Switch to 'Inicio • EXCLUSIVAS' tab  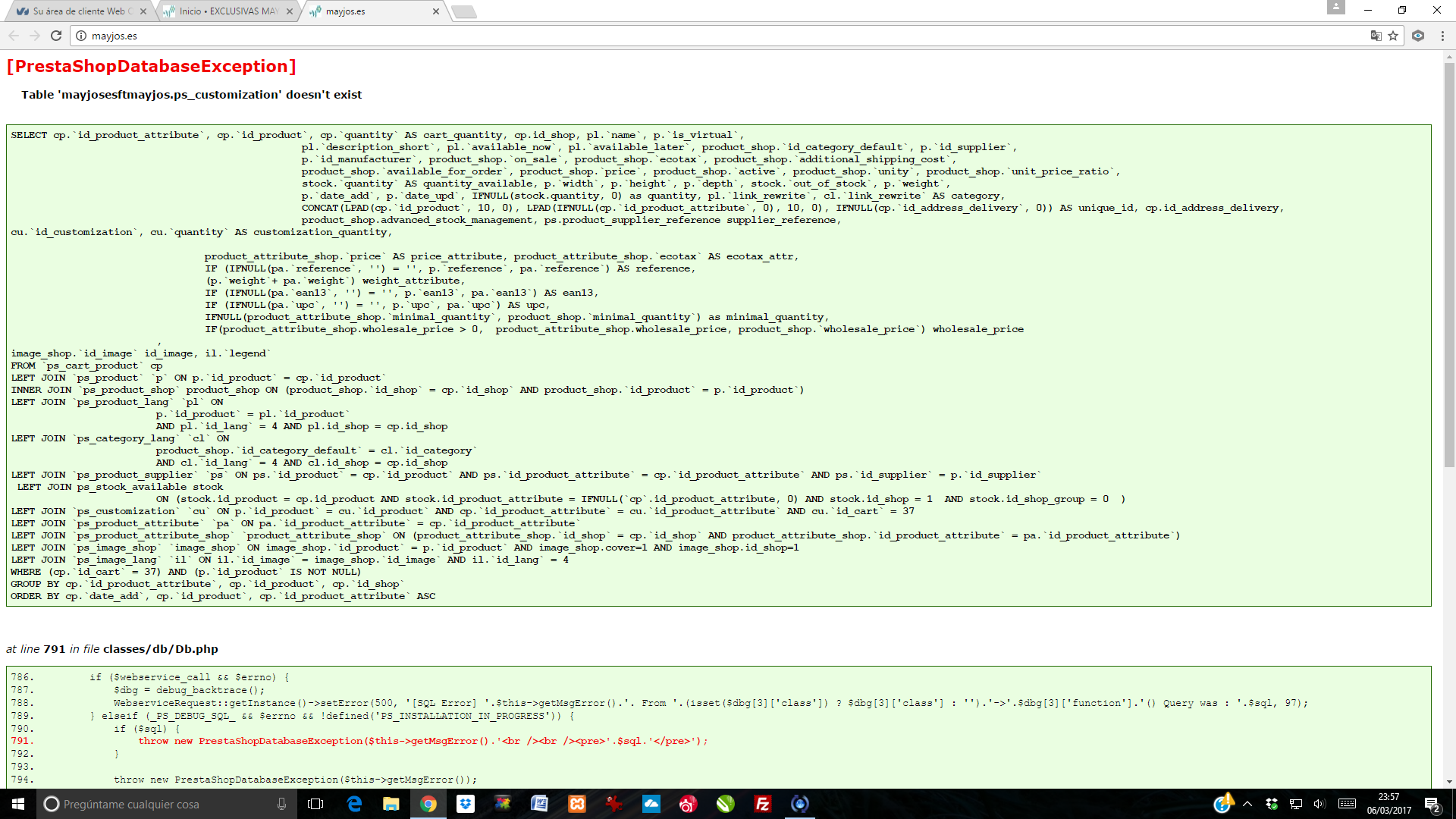click(x=227, y=11)
